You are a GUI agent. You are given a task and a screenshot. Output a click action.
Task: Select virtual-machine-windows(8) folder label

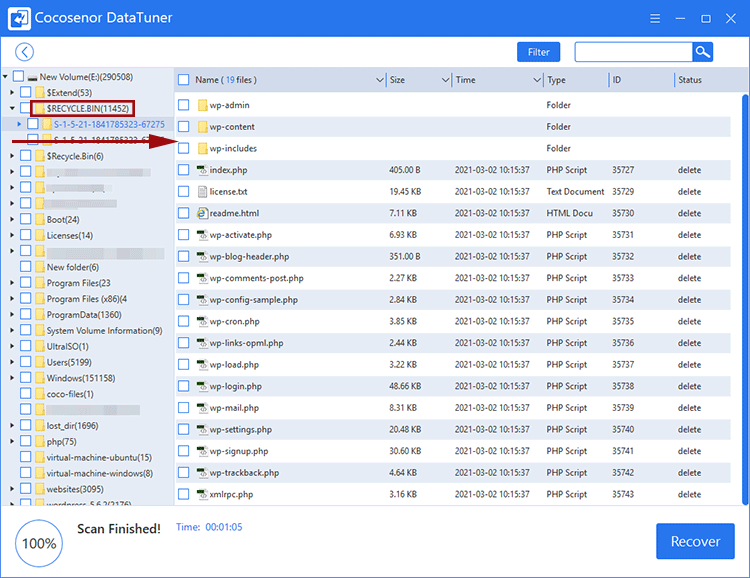pos(99,473)
